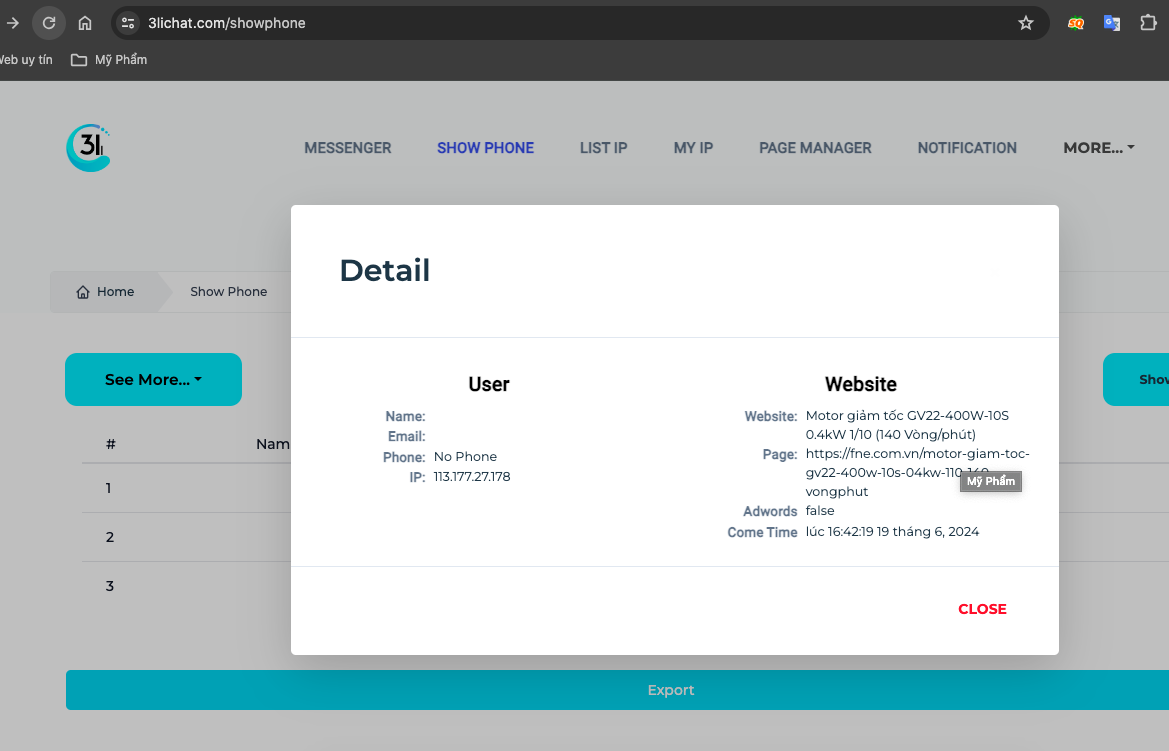
Task: Open the NOTIFICATION page
Action: click(967, 148)
